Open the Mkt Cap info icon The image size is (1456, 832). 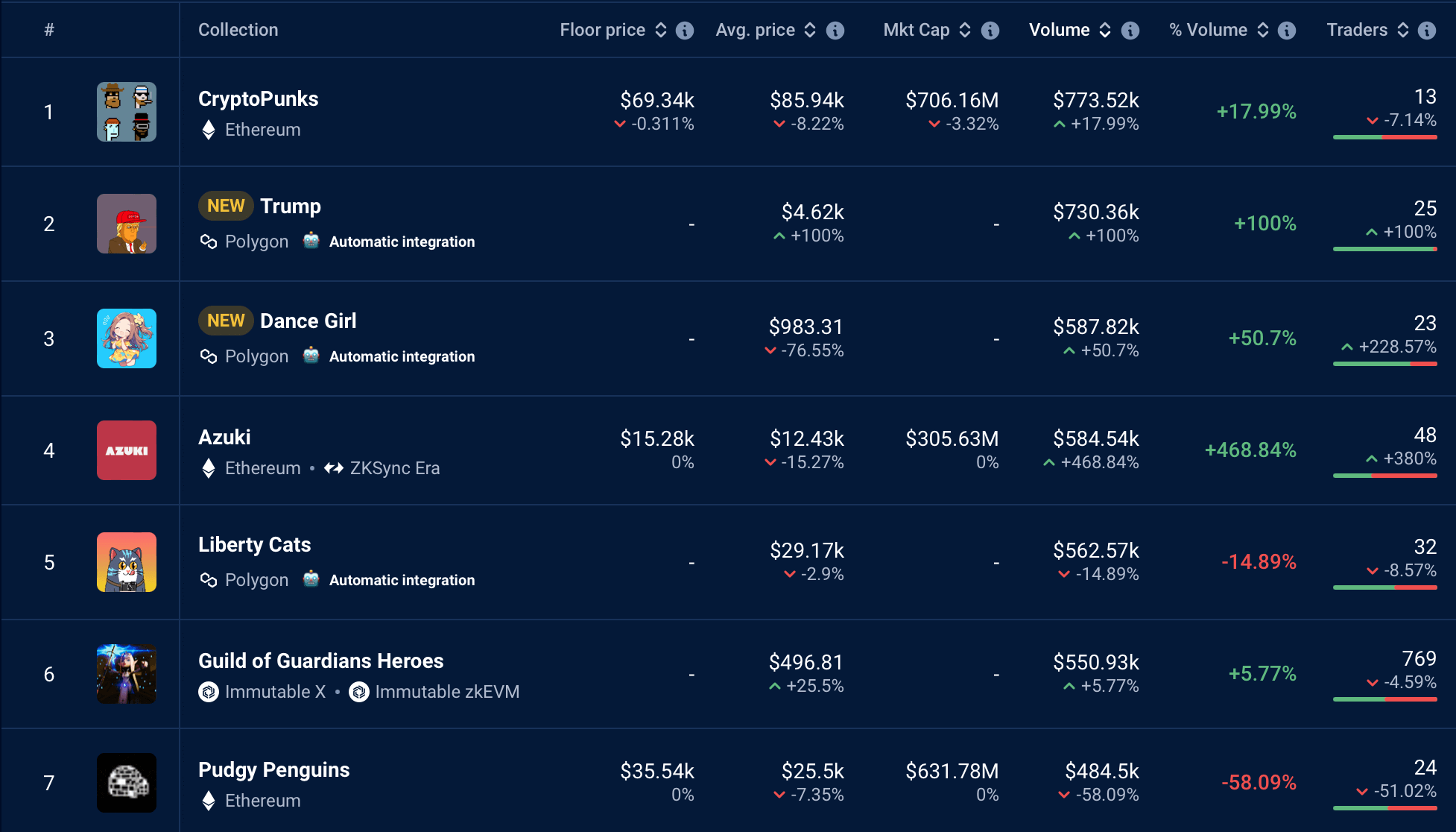click(990, 31)
